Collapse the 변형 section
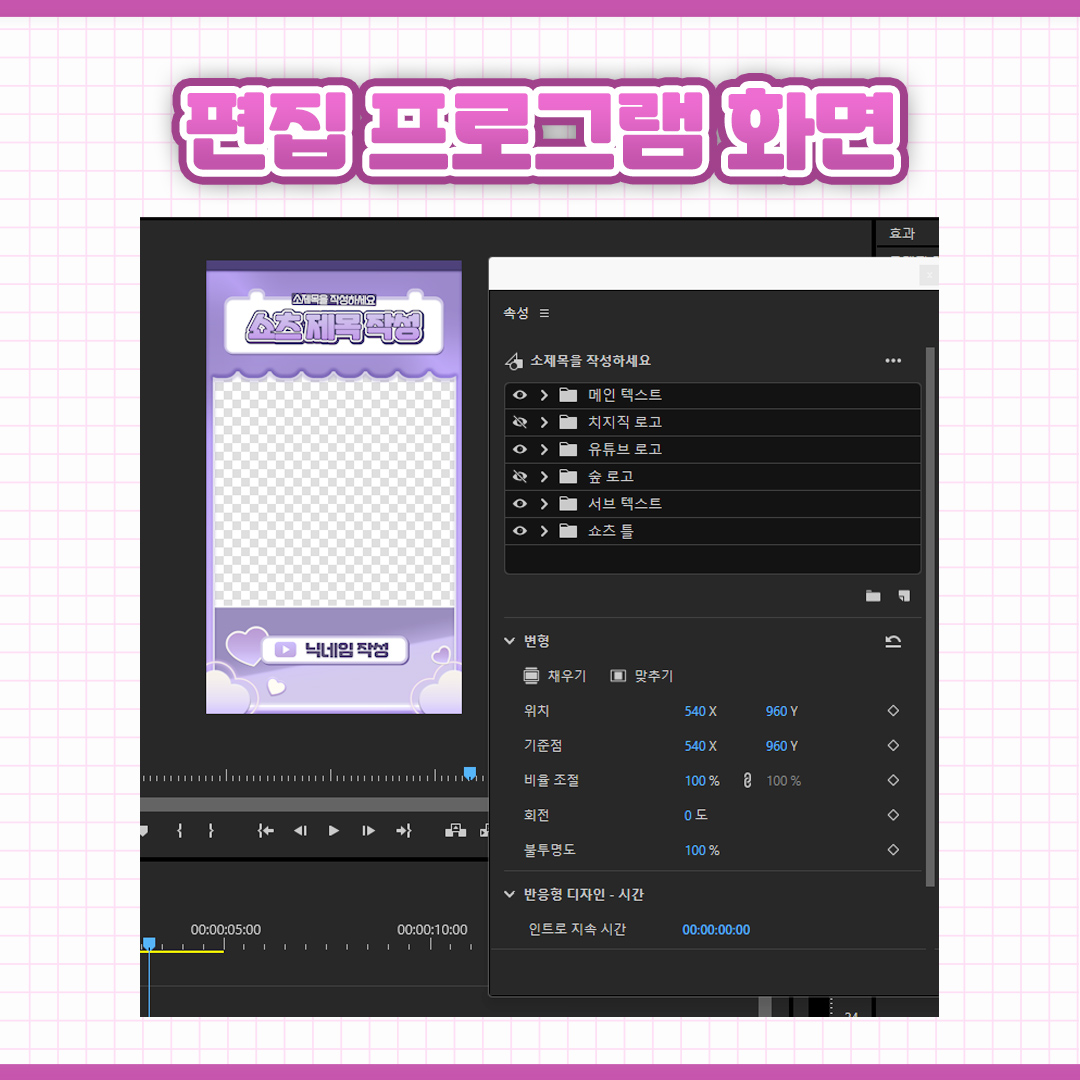The image size is (1080, 1080). [x=510, y=641]
